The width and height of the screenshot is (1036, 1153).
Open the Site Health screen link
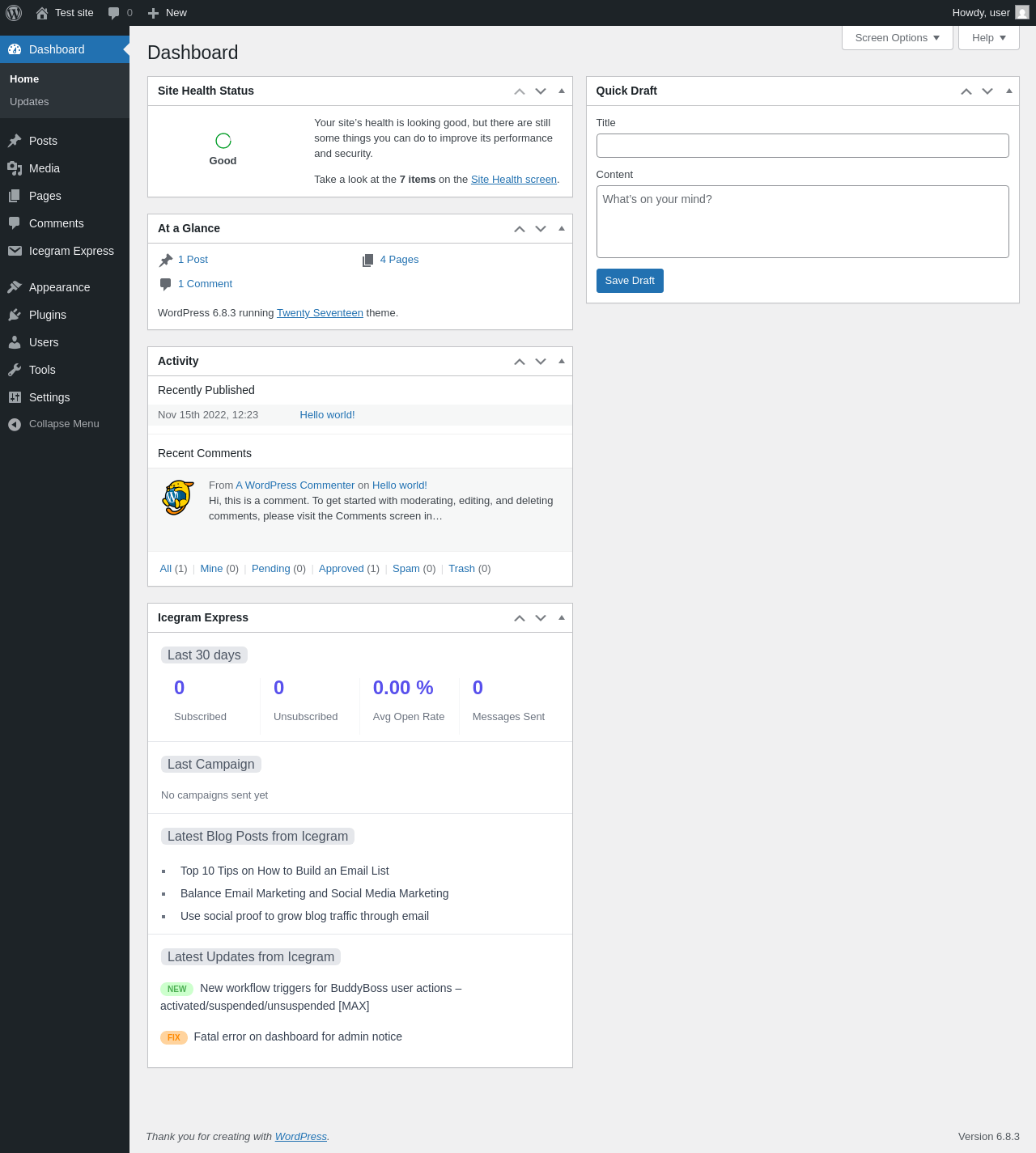coord(514,180)
